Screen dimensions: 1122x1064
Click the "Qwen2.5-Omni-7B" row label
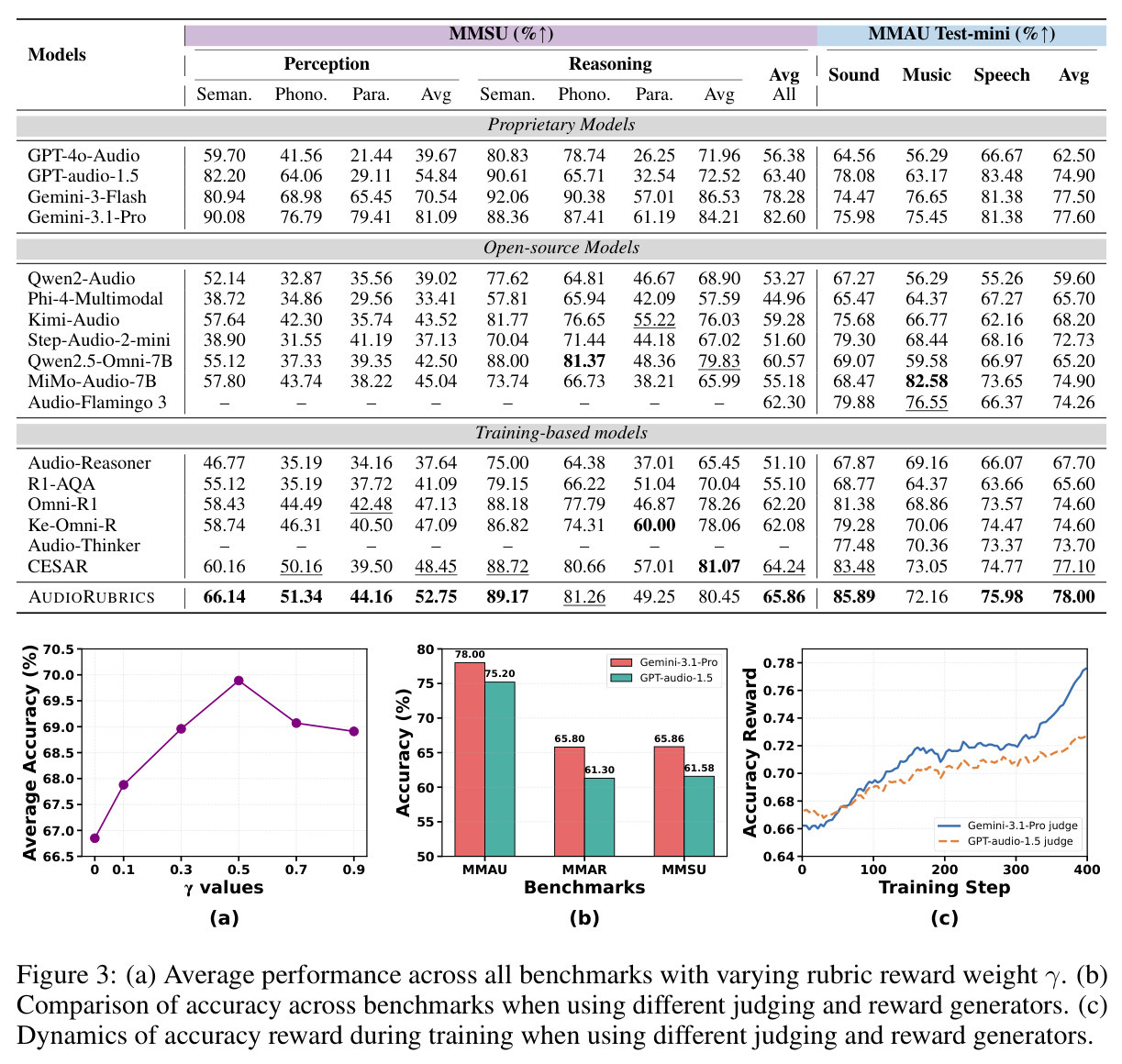coord(100,360)
